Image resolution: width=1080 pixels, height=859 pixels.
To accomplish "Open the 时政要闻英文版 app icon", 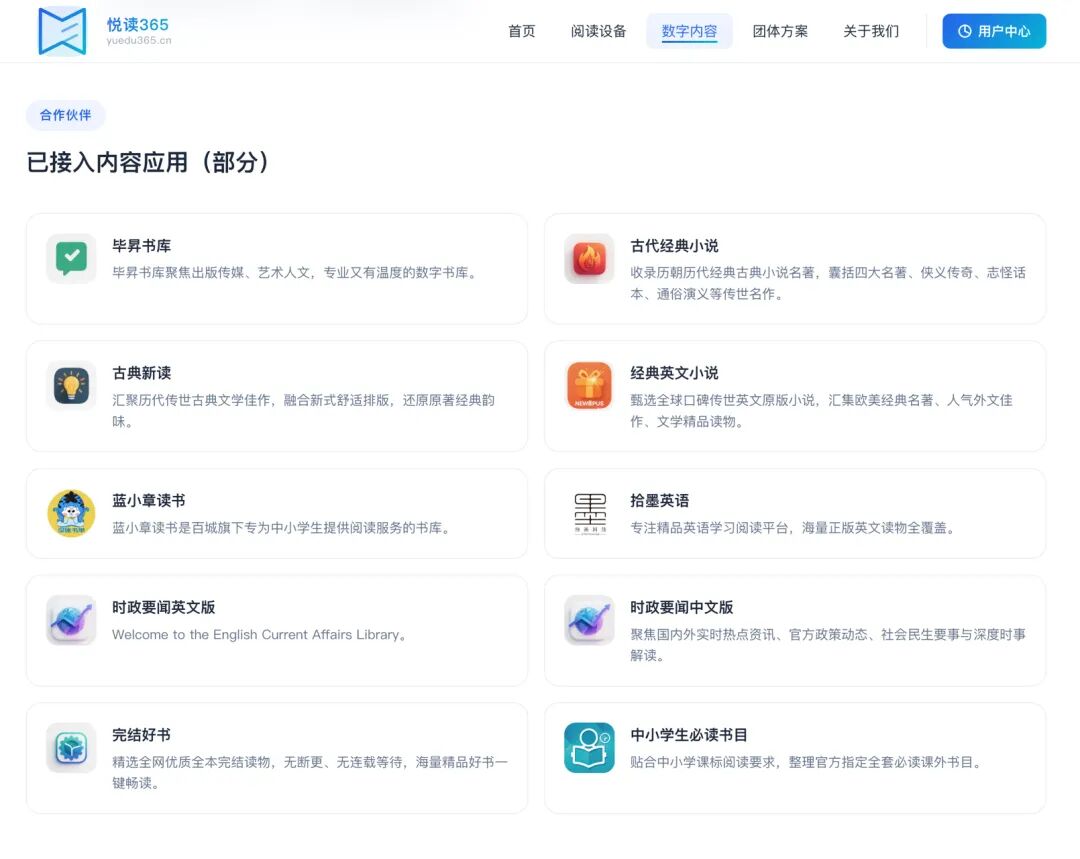I will pyautogui.click(x=71, y=620).
